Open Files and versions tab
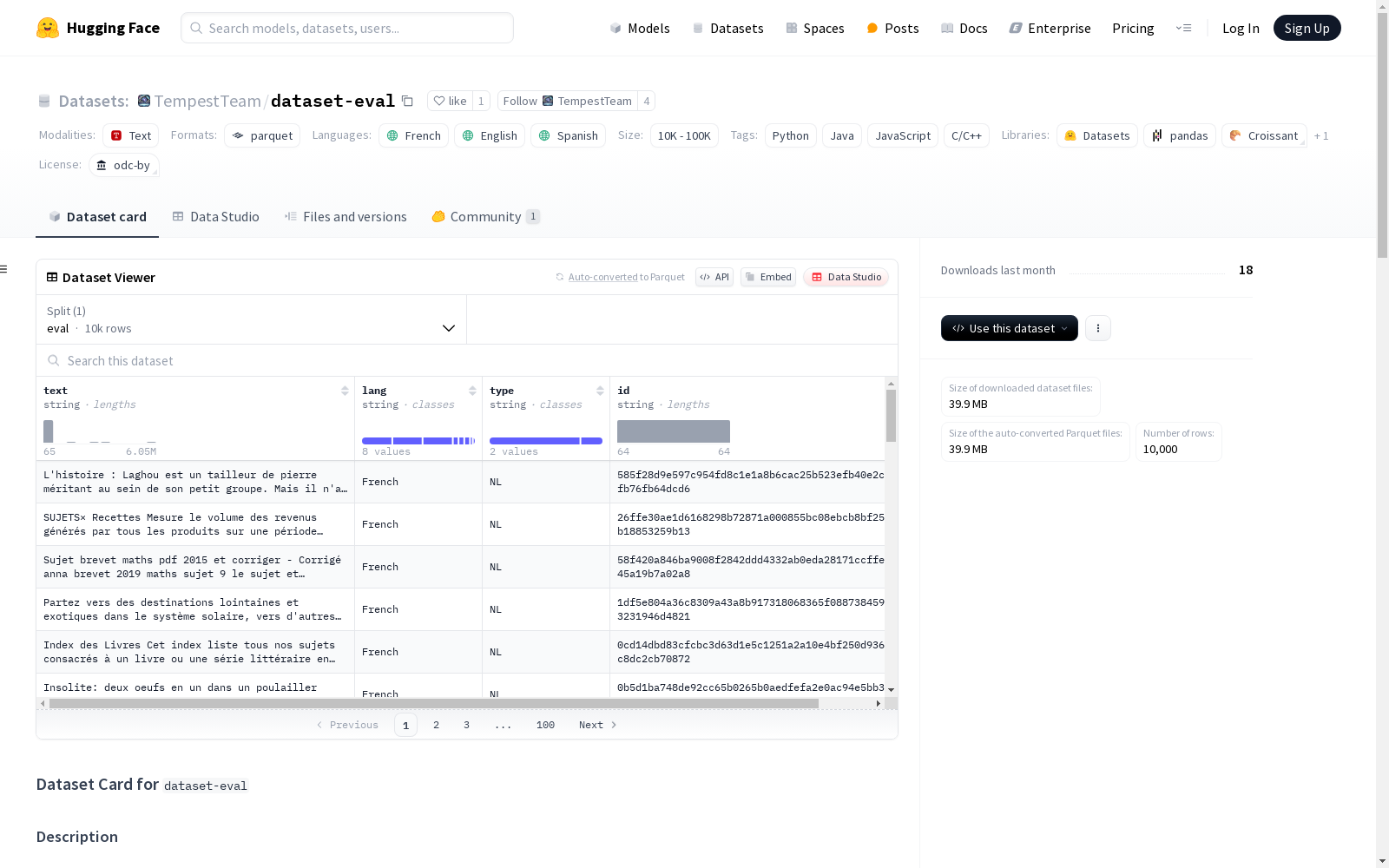This screenshot has width=1389, height=868. 346,217
